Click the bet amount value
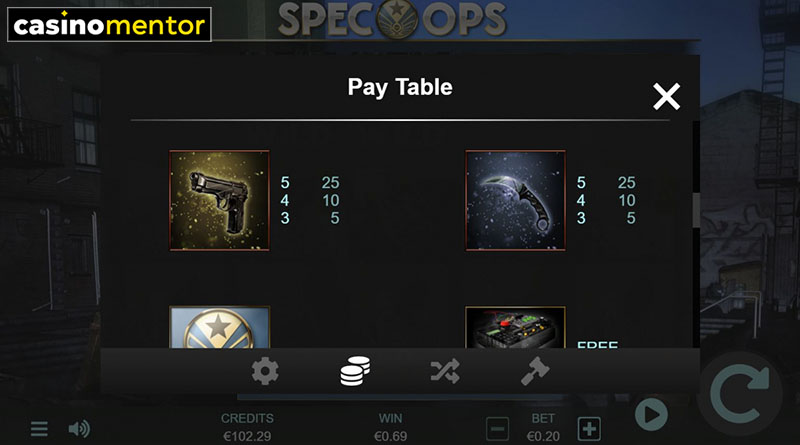The image size is (800, 445). [x=543, y=436]
